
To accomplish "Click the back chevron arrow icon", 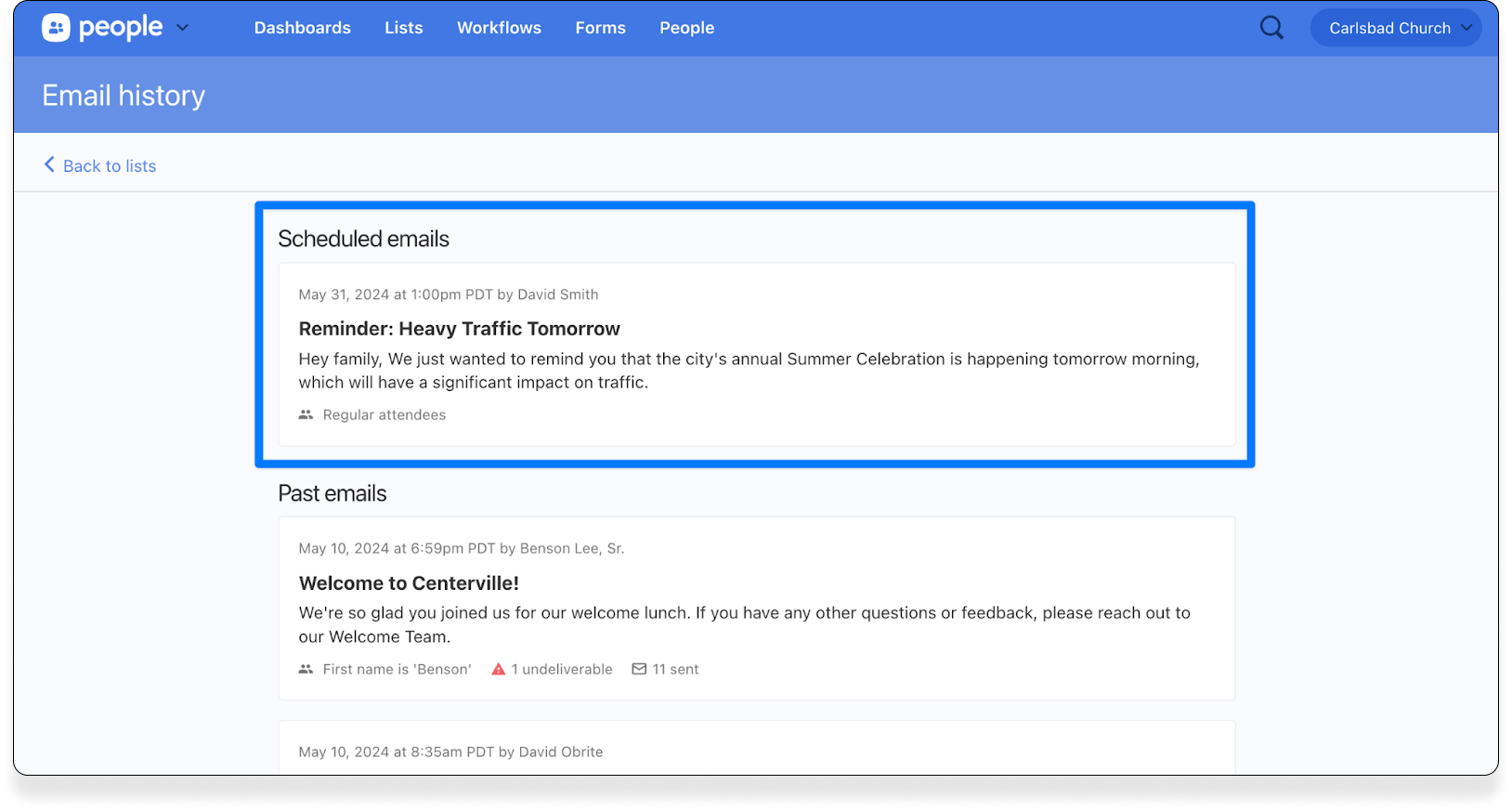I will click(49, 164).
